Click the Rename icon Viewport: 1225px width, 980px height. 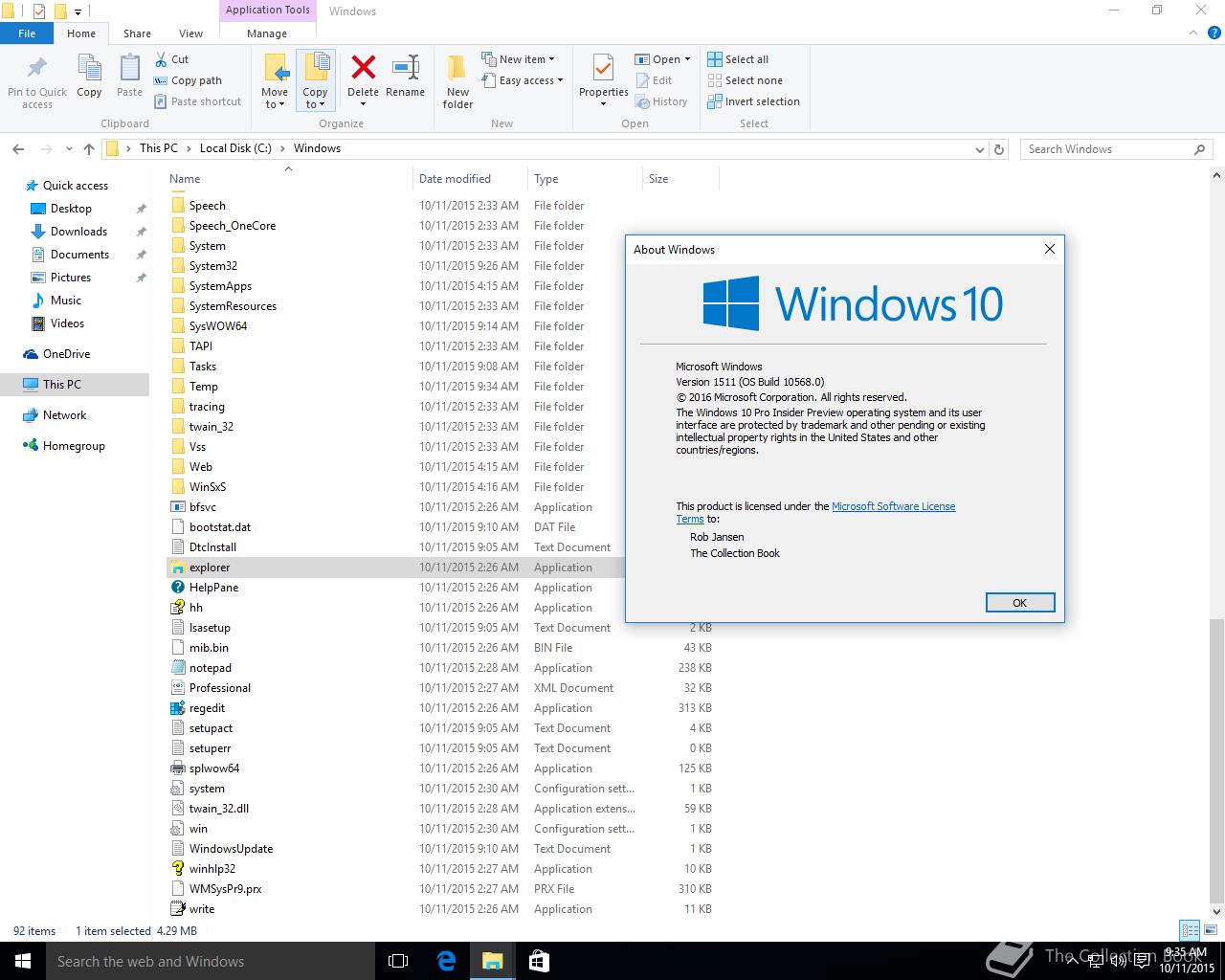click(406, 68)
